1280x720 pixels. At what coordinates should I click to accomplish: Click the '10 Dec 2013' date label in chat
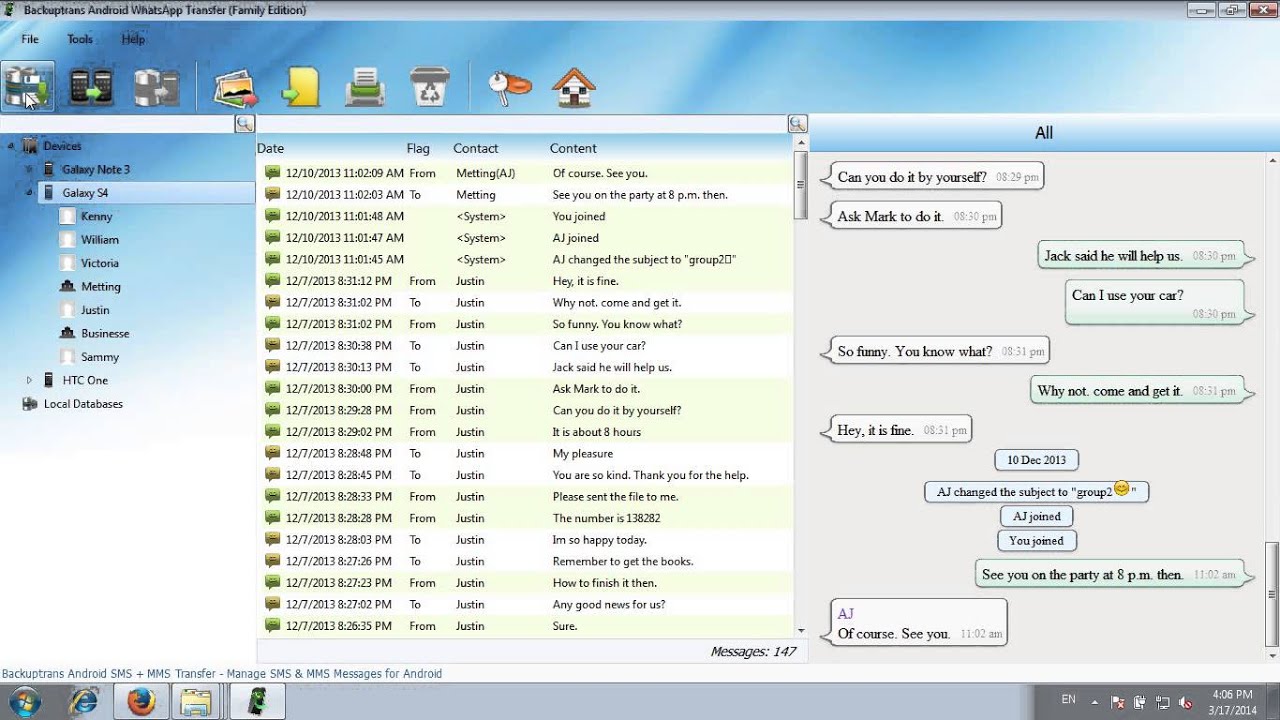point(1036,460)
